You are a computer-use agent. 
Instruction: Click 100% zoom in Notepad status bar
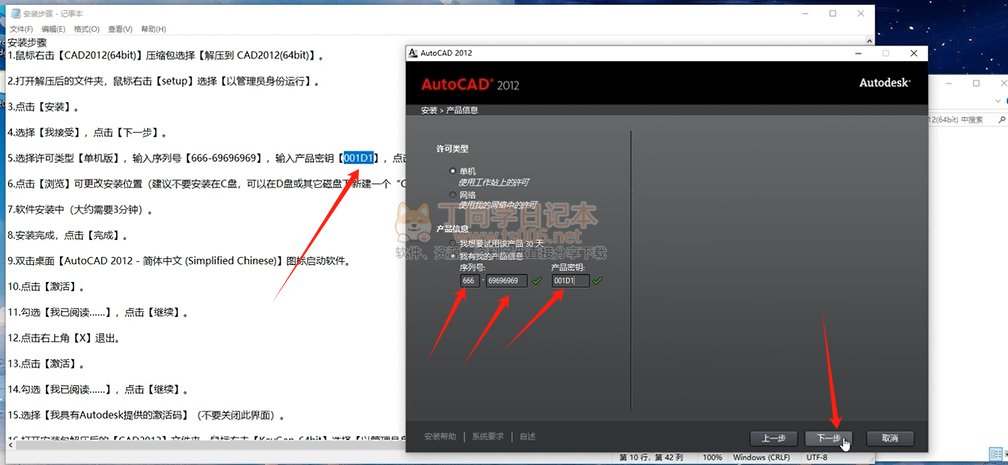[712, 457]
